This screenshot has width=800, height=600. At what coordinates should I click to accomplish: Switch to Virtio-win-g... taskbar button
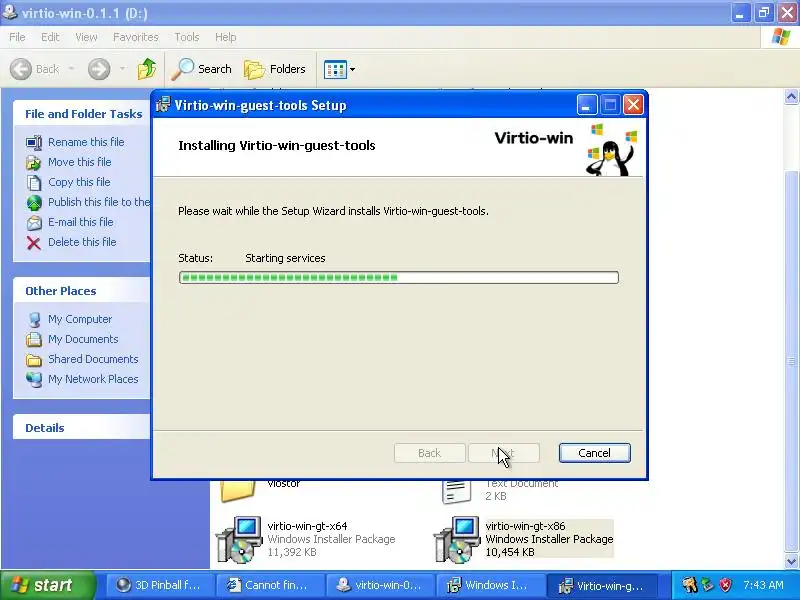pos(602,585)
